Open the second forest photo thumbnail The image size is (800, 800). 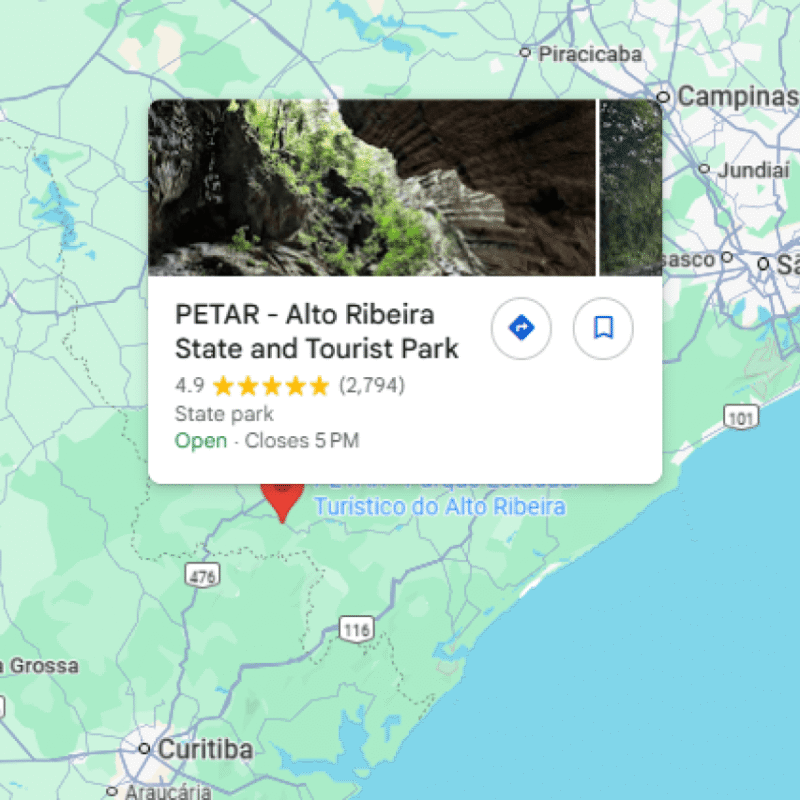[x=631, y=188]
